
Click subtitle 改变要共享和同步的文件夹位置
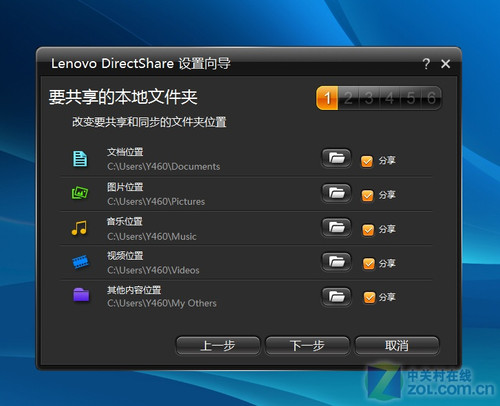pyautogui.click(x=149, y=122)
